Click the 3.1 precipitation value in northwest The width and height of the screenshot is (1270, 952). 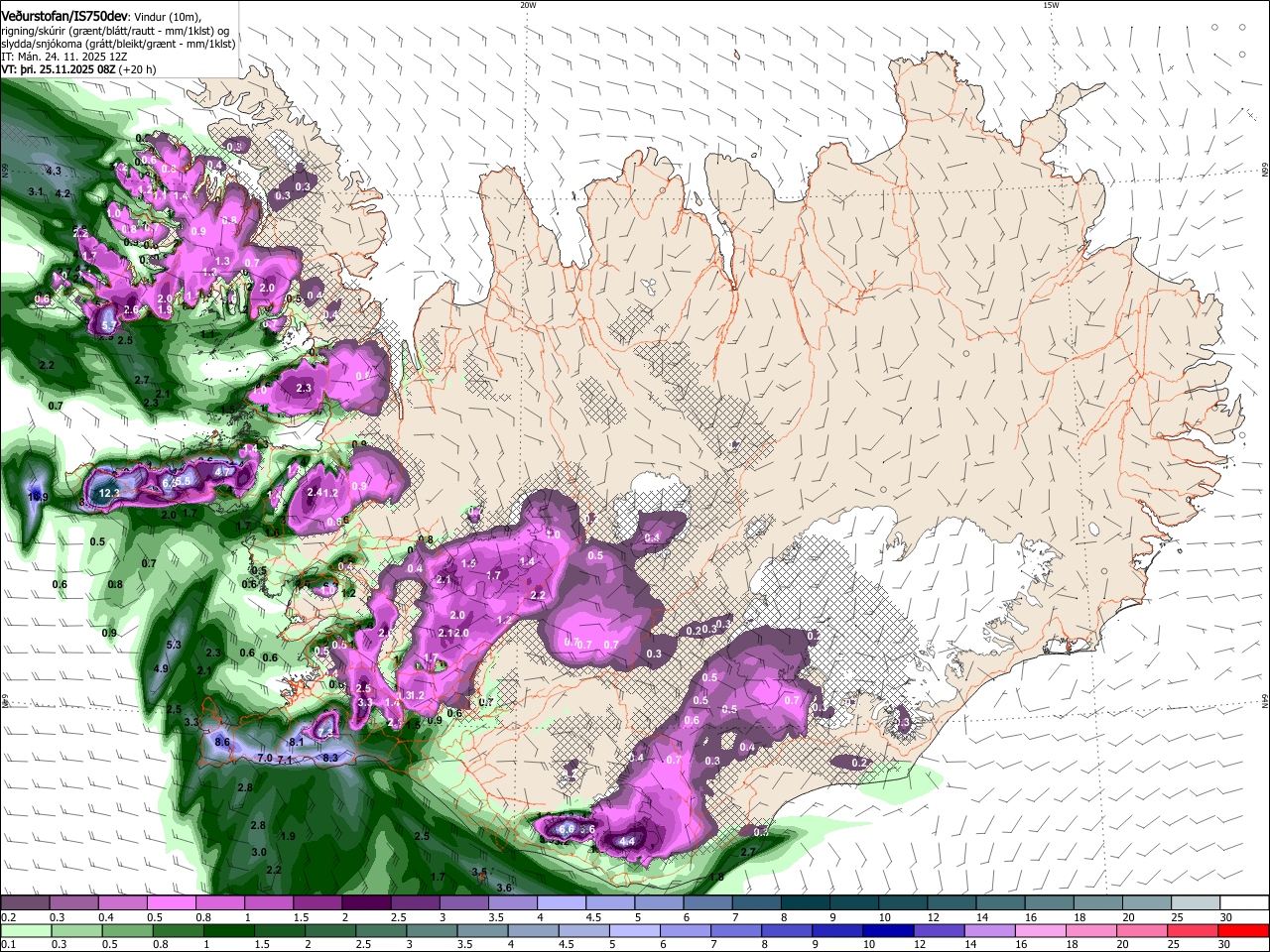click(37, 190)
